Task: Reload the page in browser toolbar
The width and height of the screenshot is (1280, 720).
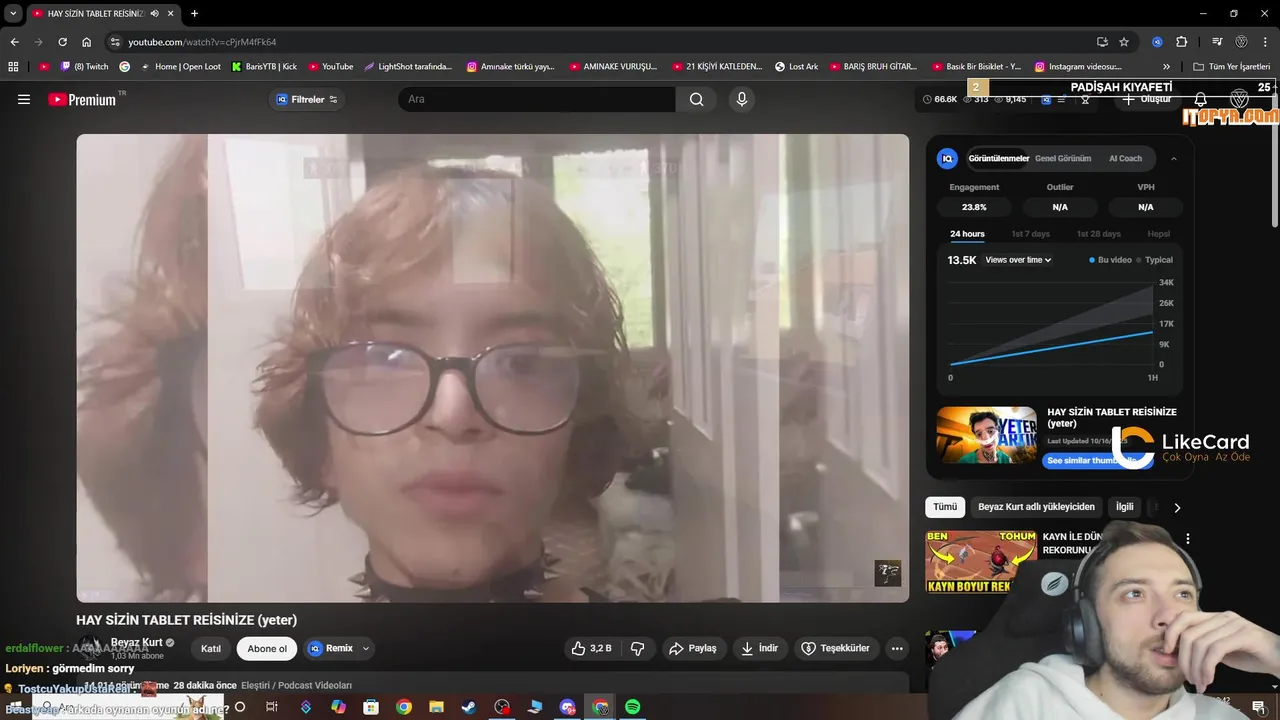Action: point(62,42)
